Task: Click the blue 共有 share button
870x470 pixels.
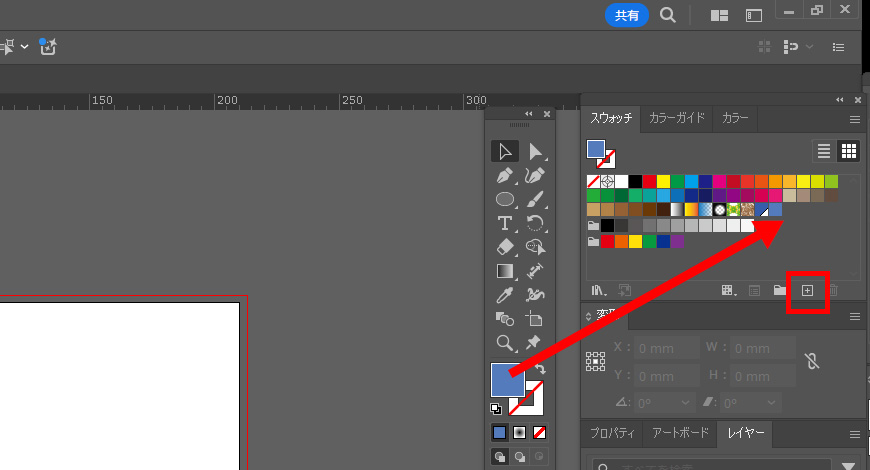Action: pos(627,15)
